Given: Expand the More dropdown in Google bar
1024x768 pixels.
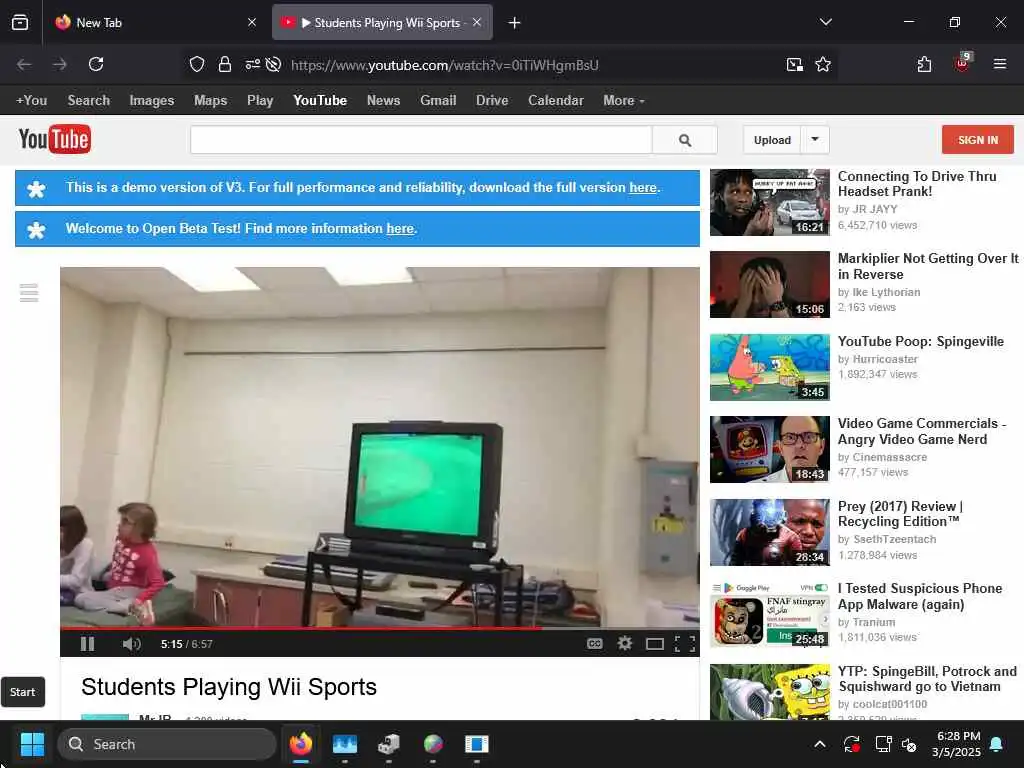Looking at the screenshot, I should click(x=624, y=101).
